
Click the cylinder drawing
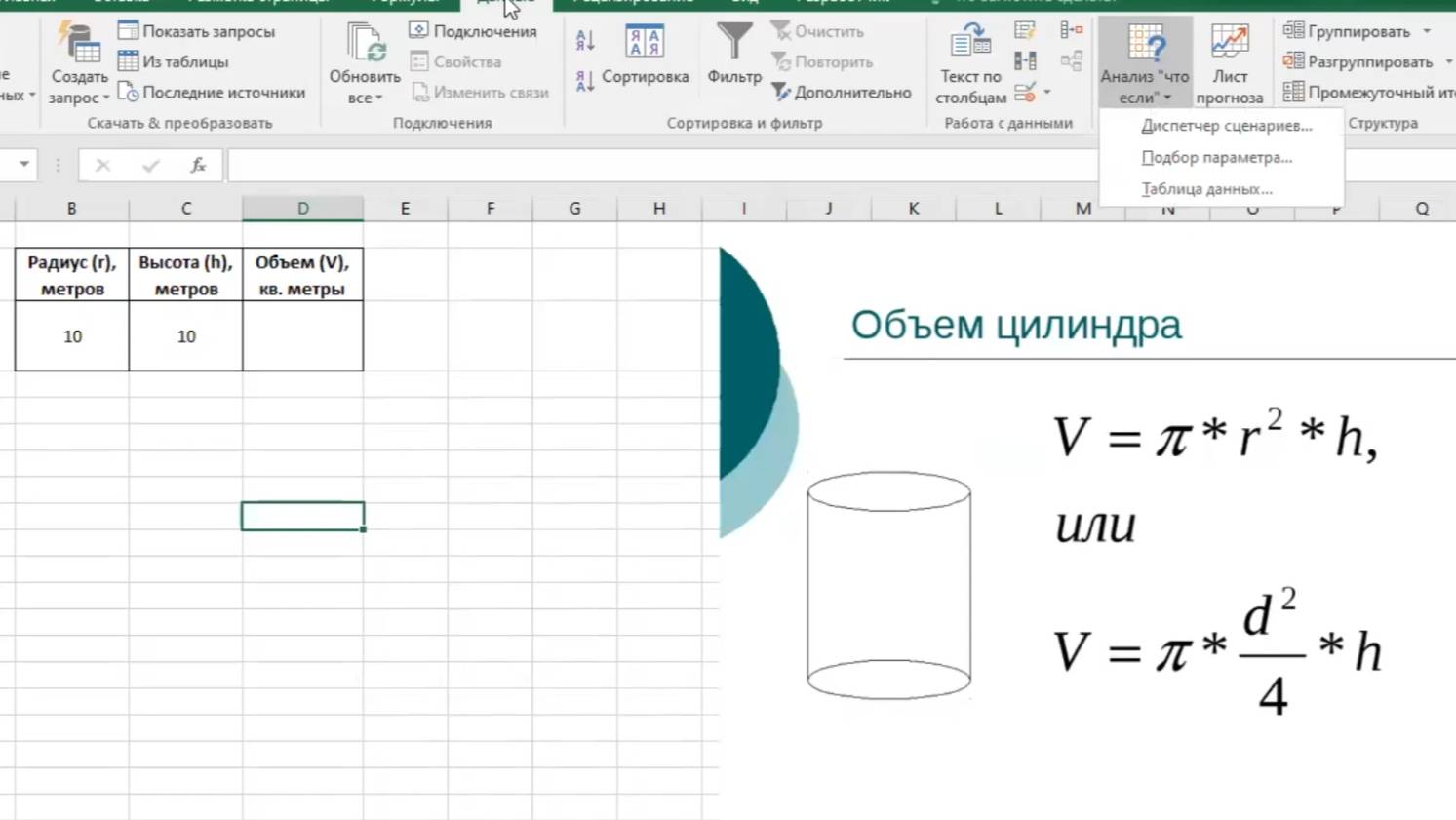point(888,585)
